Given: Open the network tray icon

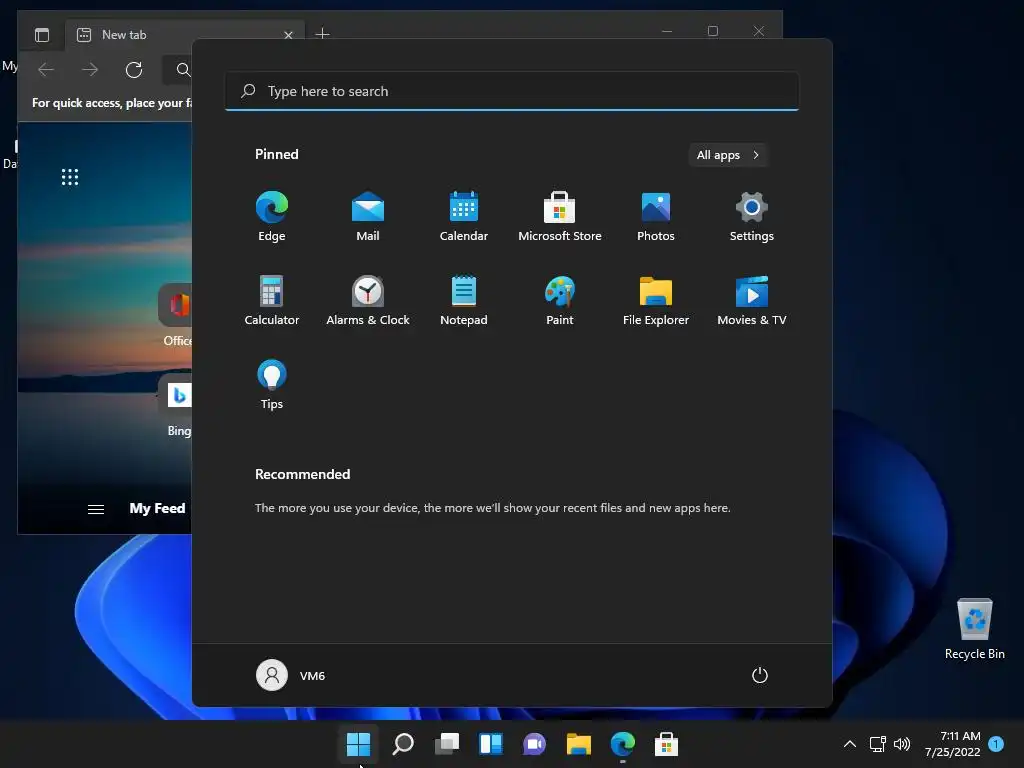Looking at the screenshot, I should click(878, 744).
